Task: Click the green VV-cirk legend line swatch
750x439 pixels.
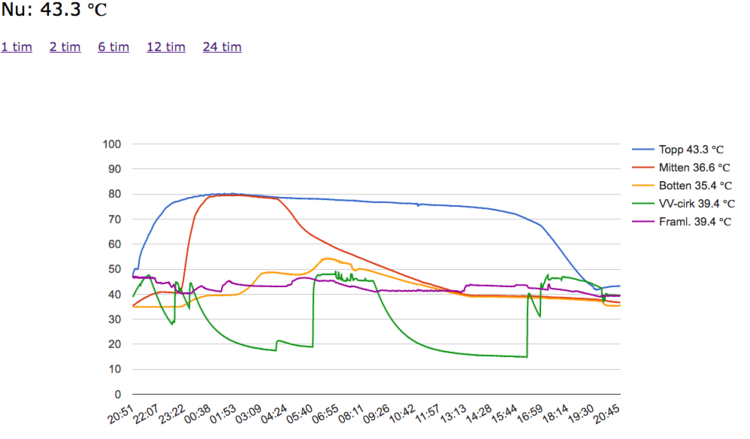Action: tap(639, 203)
